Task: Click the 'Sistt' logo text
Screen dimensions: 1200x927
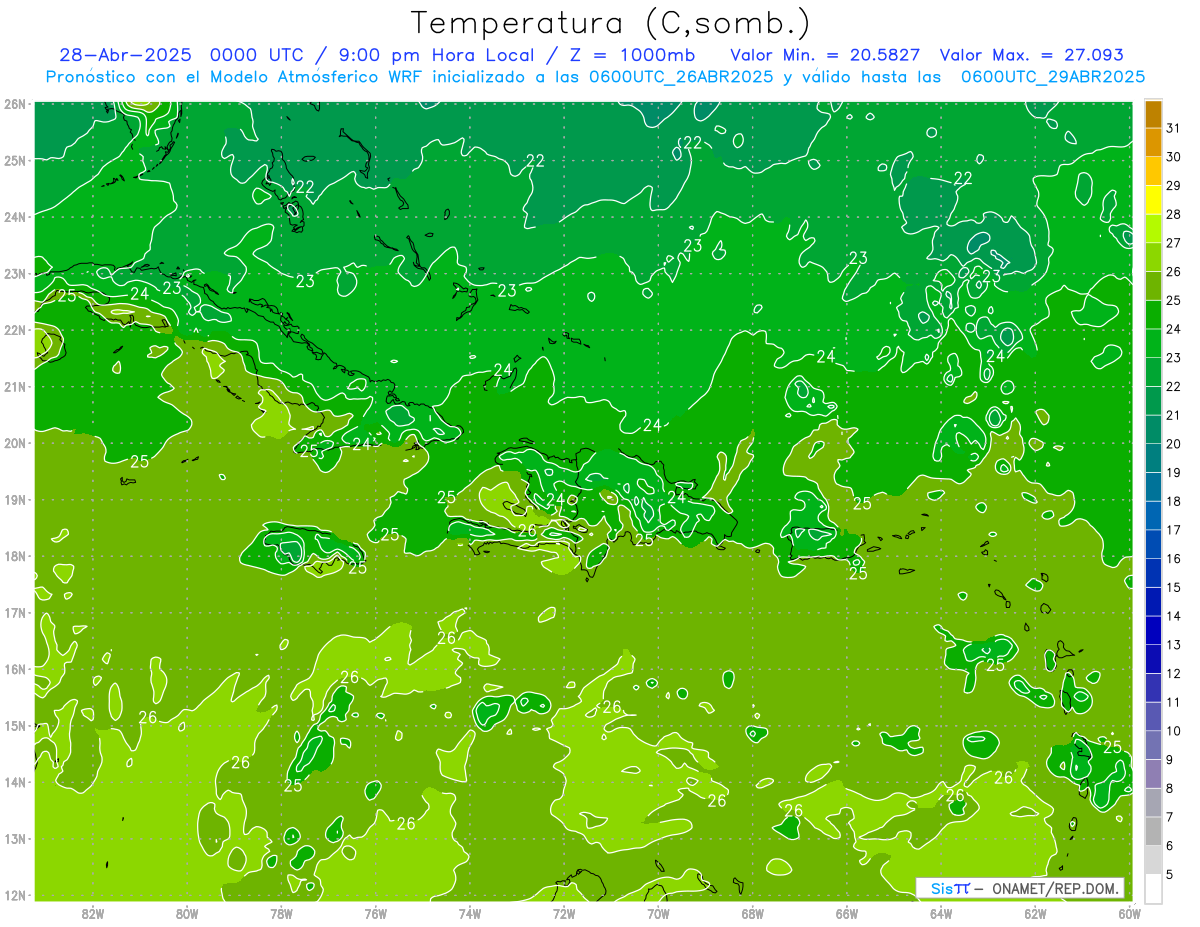Action: click(950, 888)
